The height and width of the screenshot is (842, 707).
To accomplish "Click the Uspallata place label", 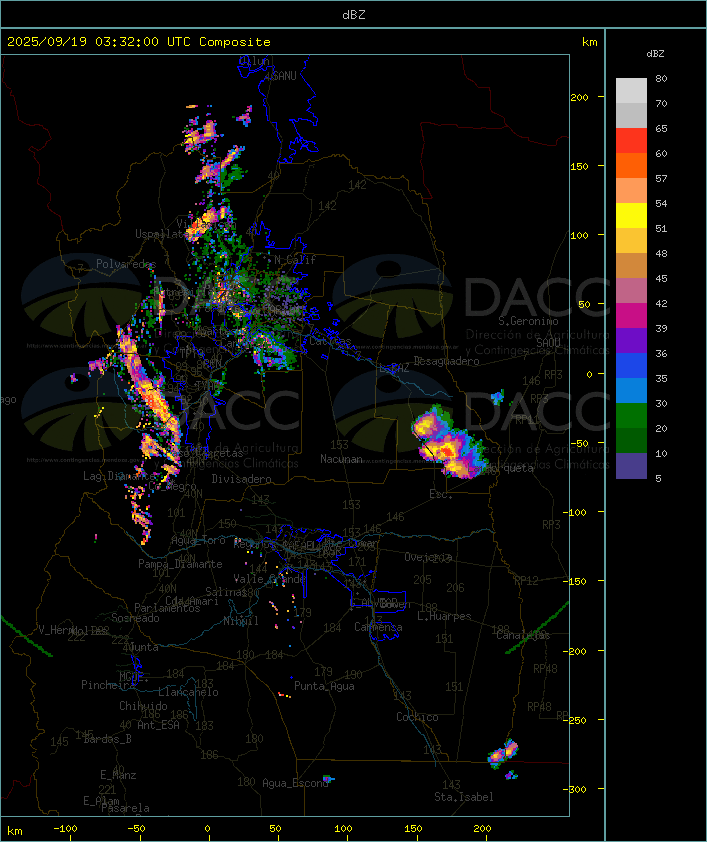I will point(161,234).
